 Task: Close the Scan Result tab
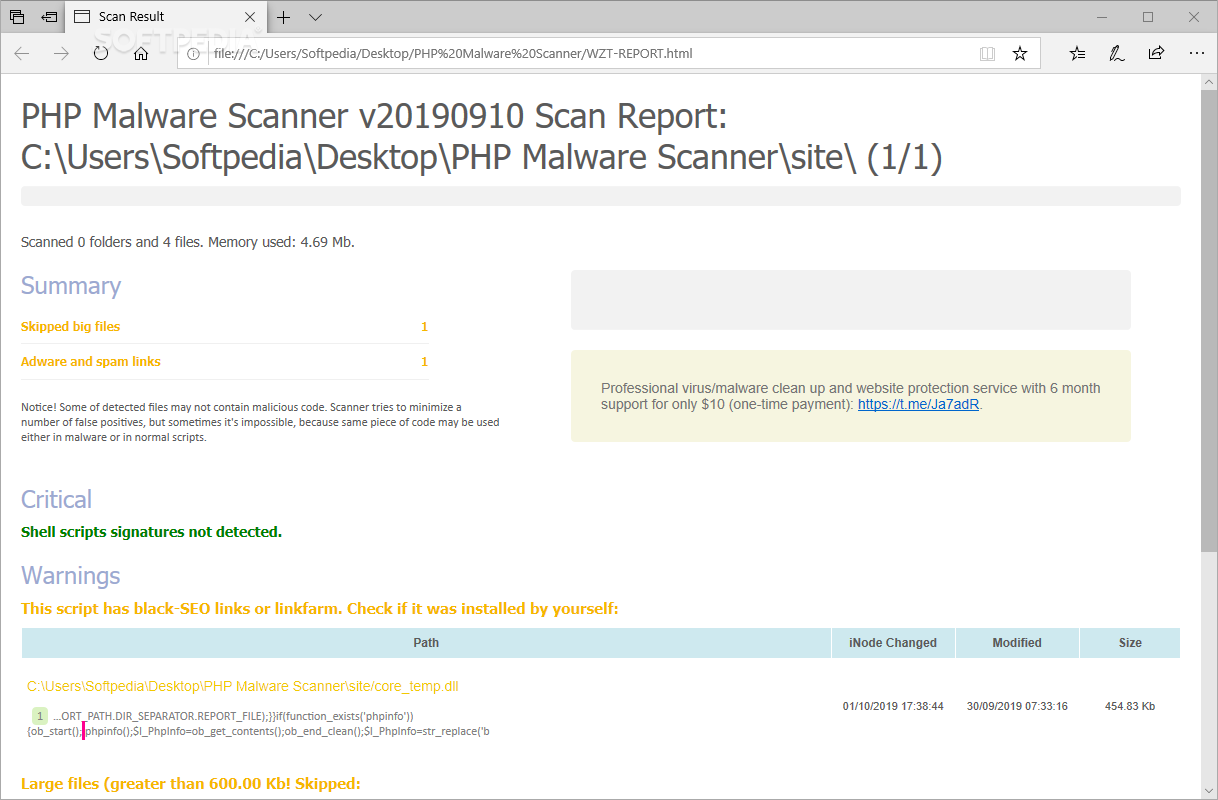(x=252, y=17)
